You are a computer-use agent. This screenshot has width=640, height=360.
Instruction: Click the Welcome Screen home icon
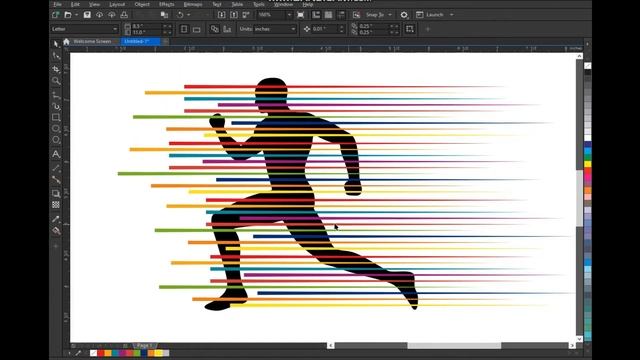[66, 41]
